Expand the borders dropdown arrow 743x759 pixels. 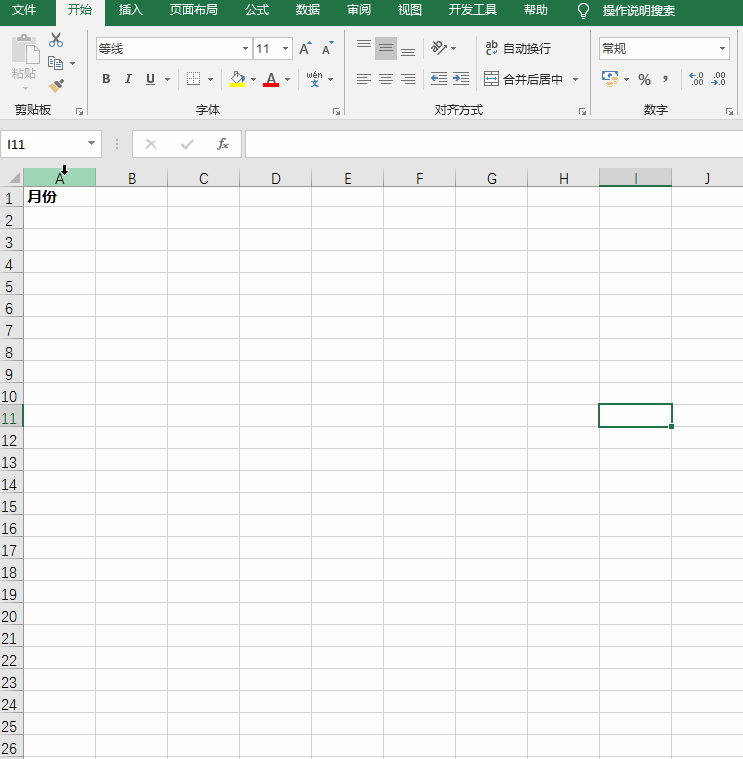[211, 79]
